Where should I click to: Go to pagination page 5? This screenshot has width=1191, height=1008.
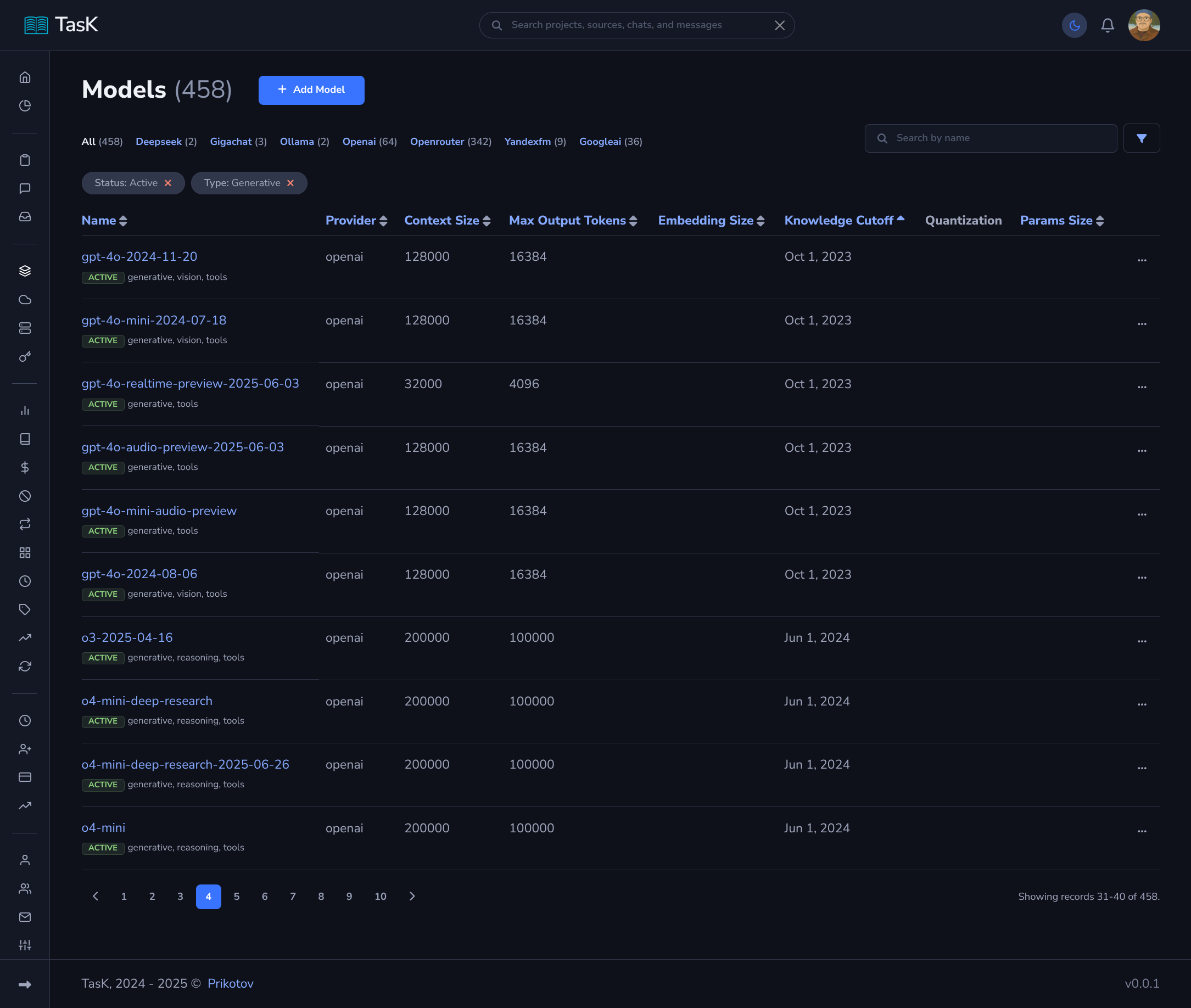tap(237, 896)
